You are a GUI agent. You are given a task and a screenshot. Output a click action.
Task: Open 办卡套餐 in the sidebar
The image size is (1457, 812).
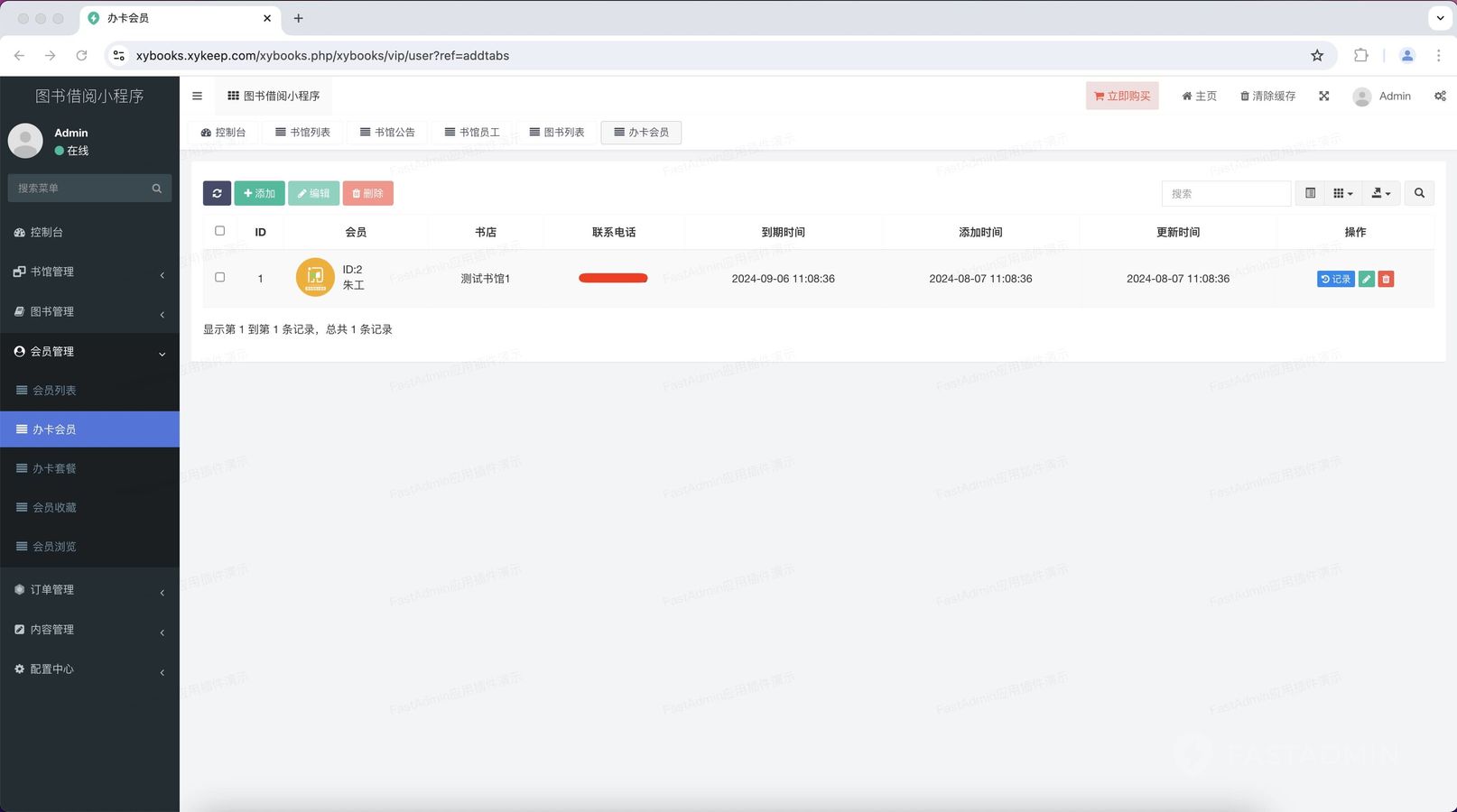click(54, 469)
